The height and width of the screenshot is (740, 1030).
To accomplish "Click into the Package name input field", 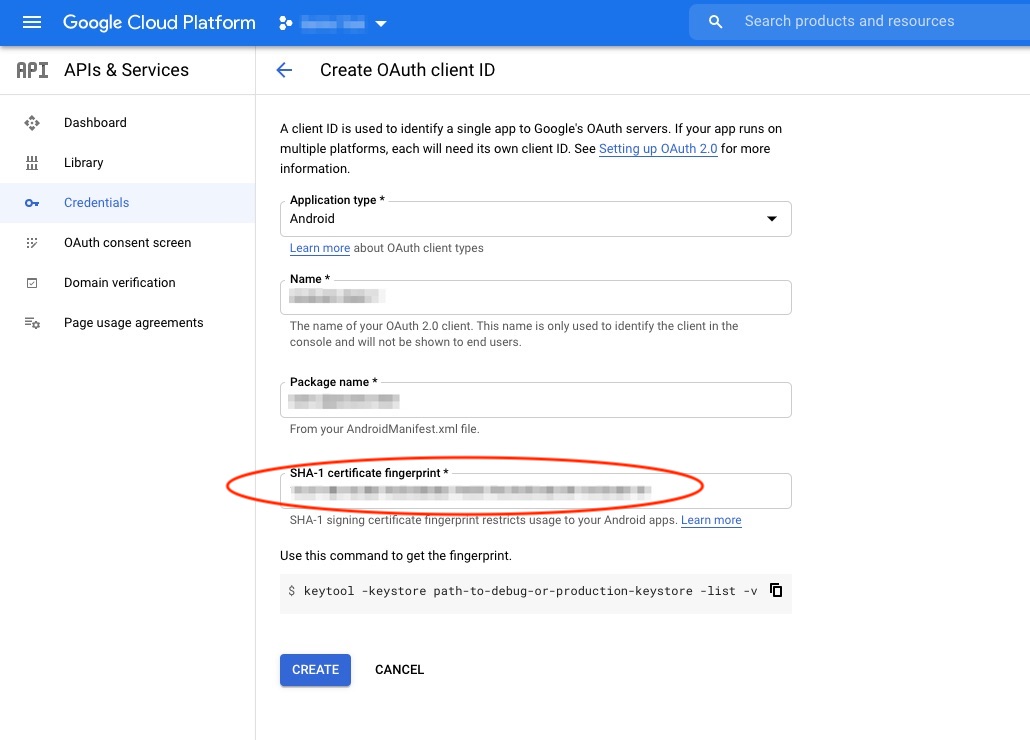I will (x=535, y=400).
